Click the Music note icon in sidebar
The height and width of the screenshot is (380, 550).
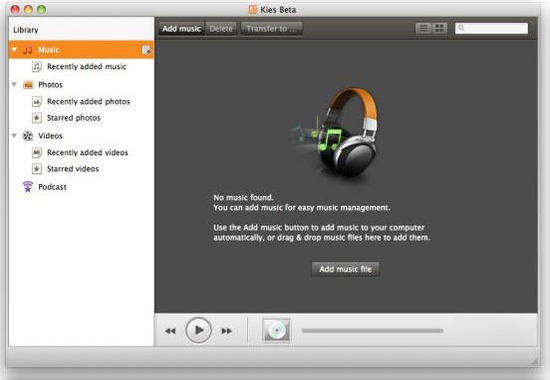tap(27, 50)
